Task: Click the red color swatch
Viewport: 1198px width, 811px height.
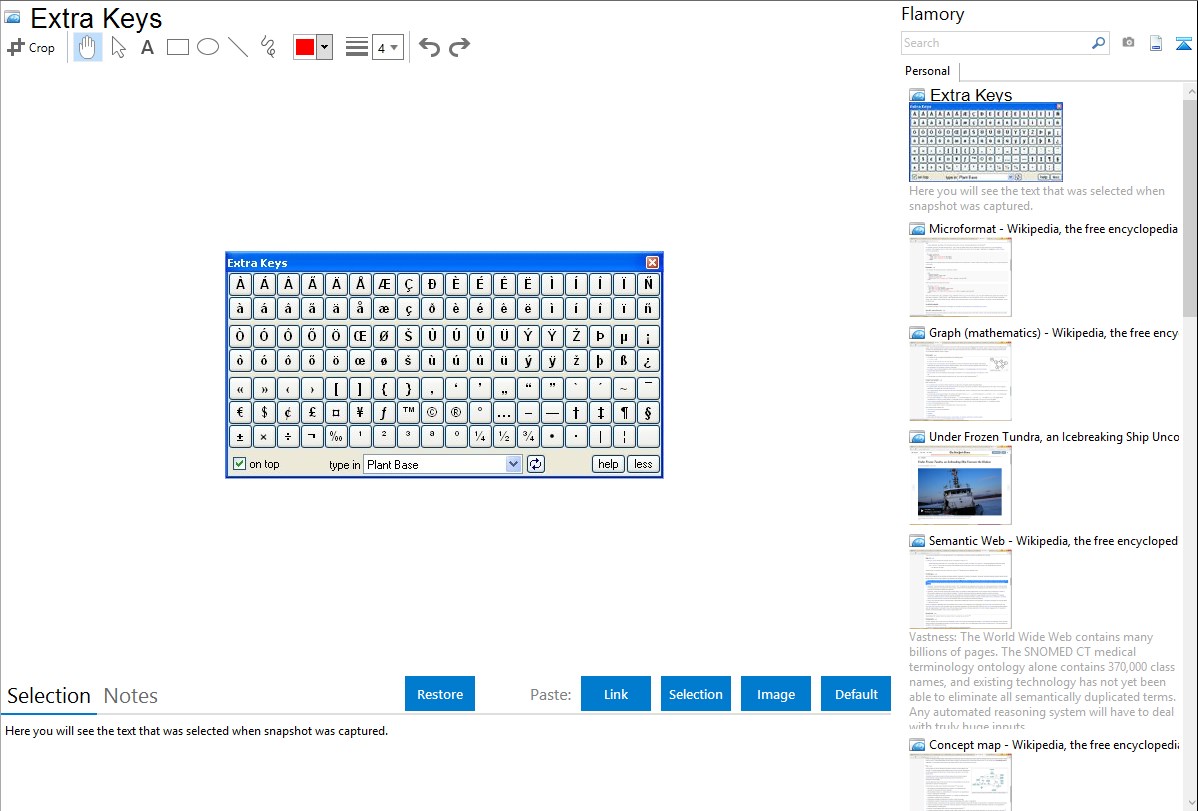Action: pyautogui.click(x=305, y=47)
